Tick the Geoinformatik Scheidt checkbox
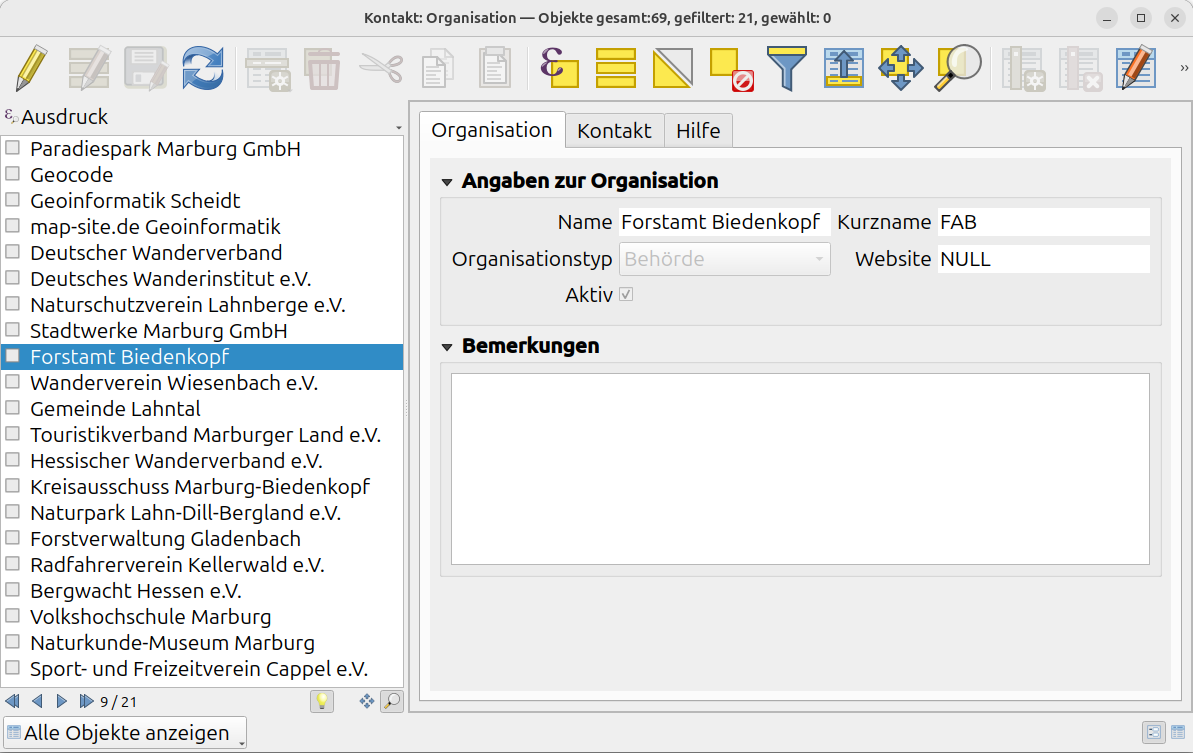Screen dimensions: 1193x753 tap(12, 199)
